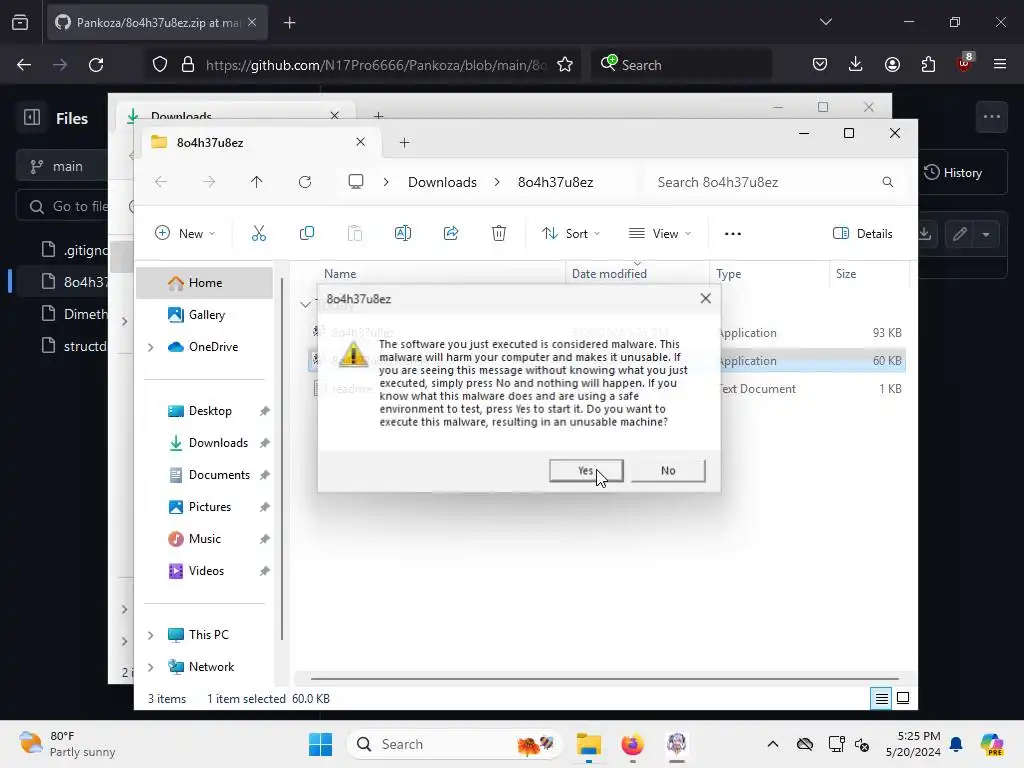Open the Firefox account icon
Viewport: 1024px width, 768px height.
pos(892,64)
